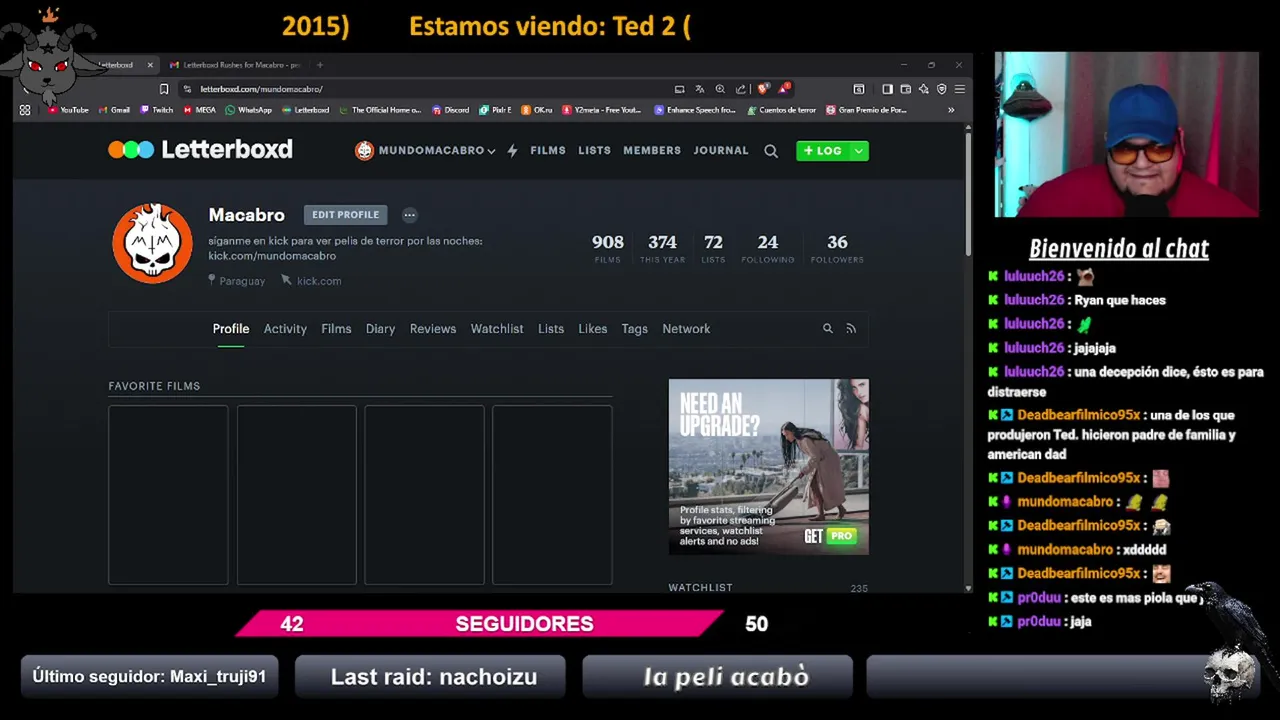The height and width of the screenshot is (720, 1280).
Task: Switch to the Letterboxd Rushes for Macabro browser tab
Action: 235,65
